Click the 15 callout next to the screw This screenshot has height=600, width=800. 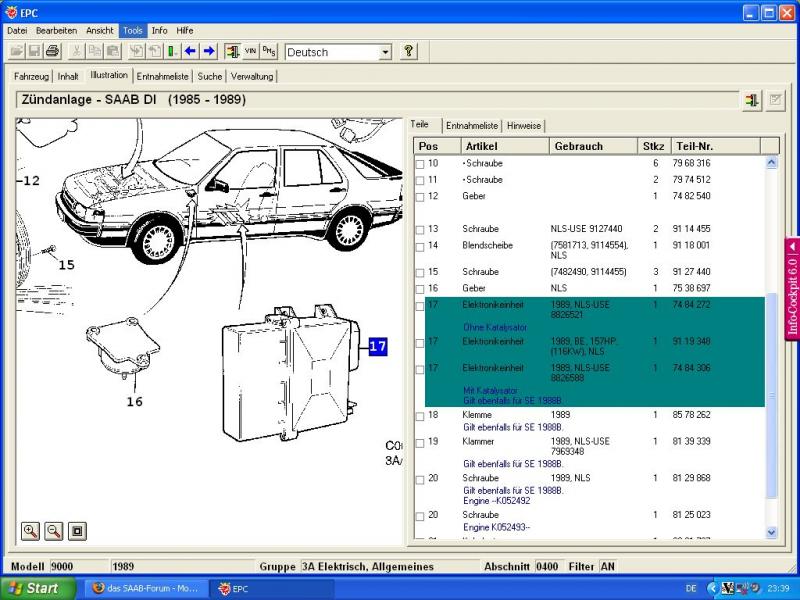[66, 265]
